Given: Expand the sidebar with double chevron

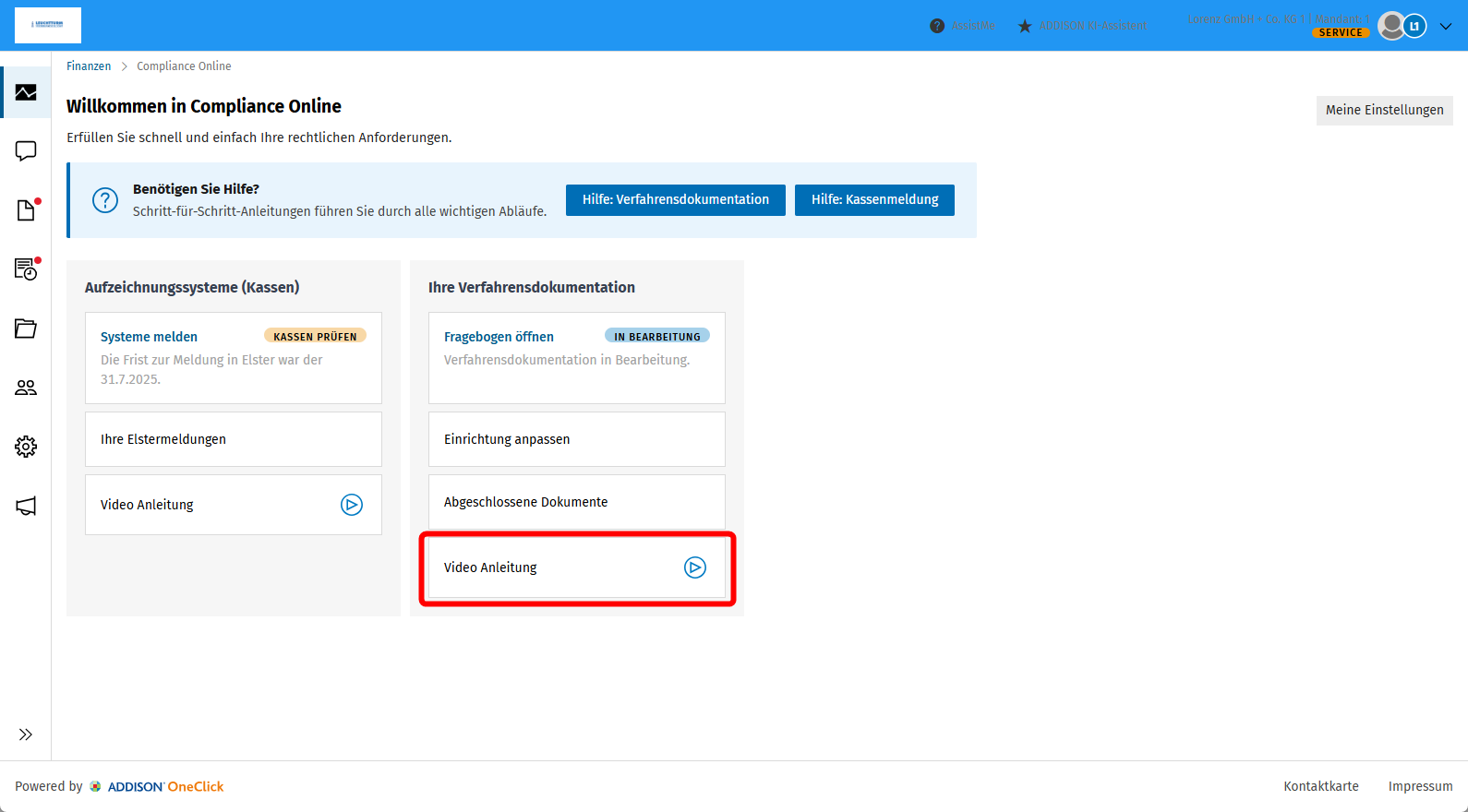Looking at the screenshot, I should [26, 734].
